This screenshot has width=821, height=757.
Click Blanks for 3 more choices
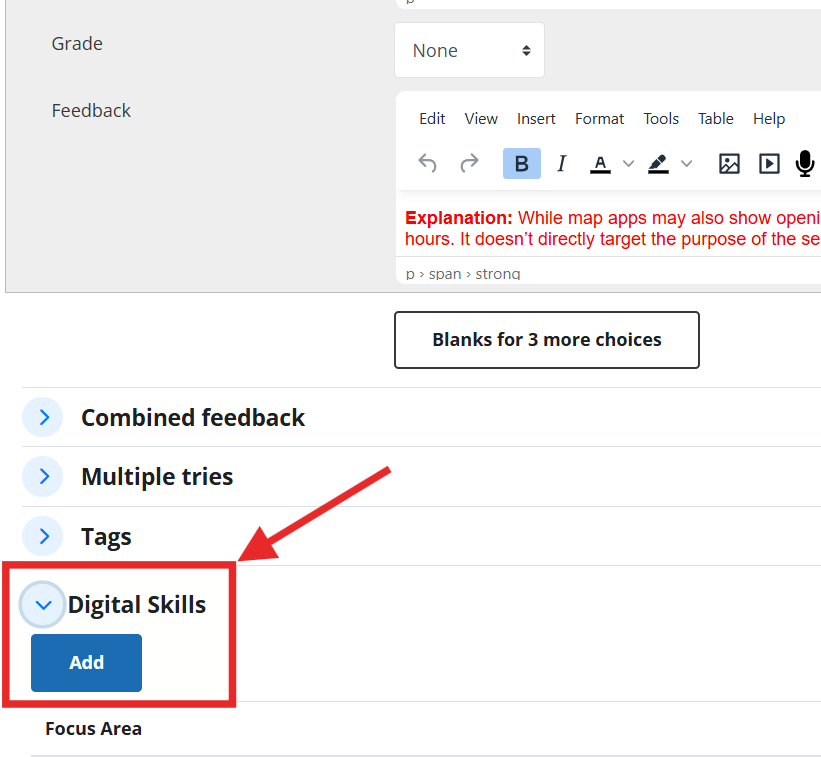(x=546, y=340)
